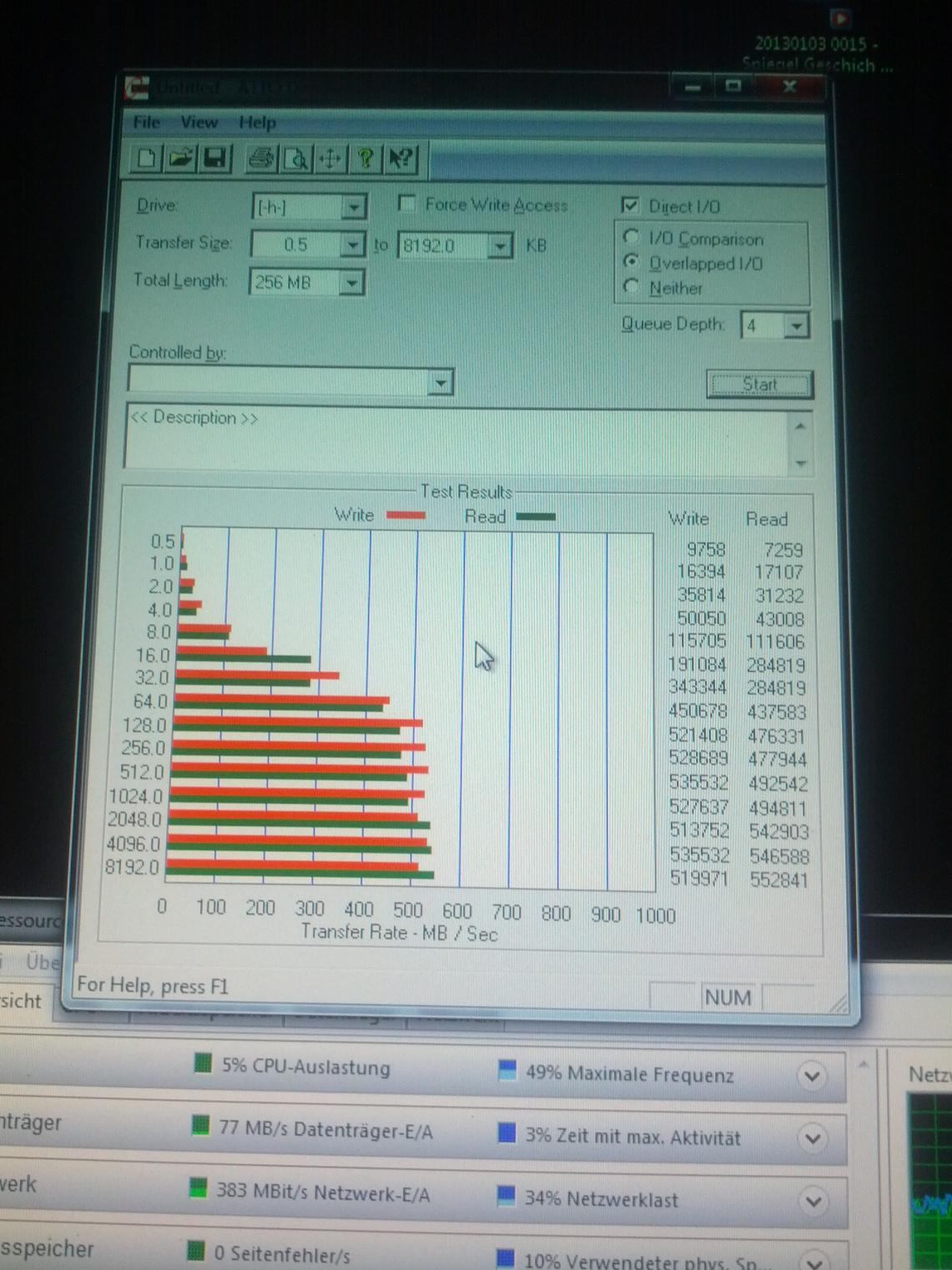The image size is (952, 1270).
Task: Click the Start benchmark button
Action: (759, 385)
